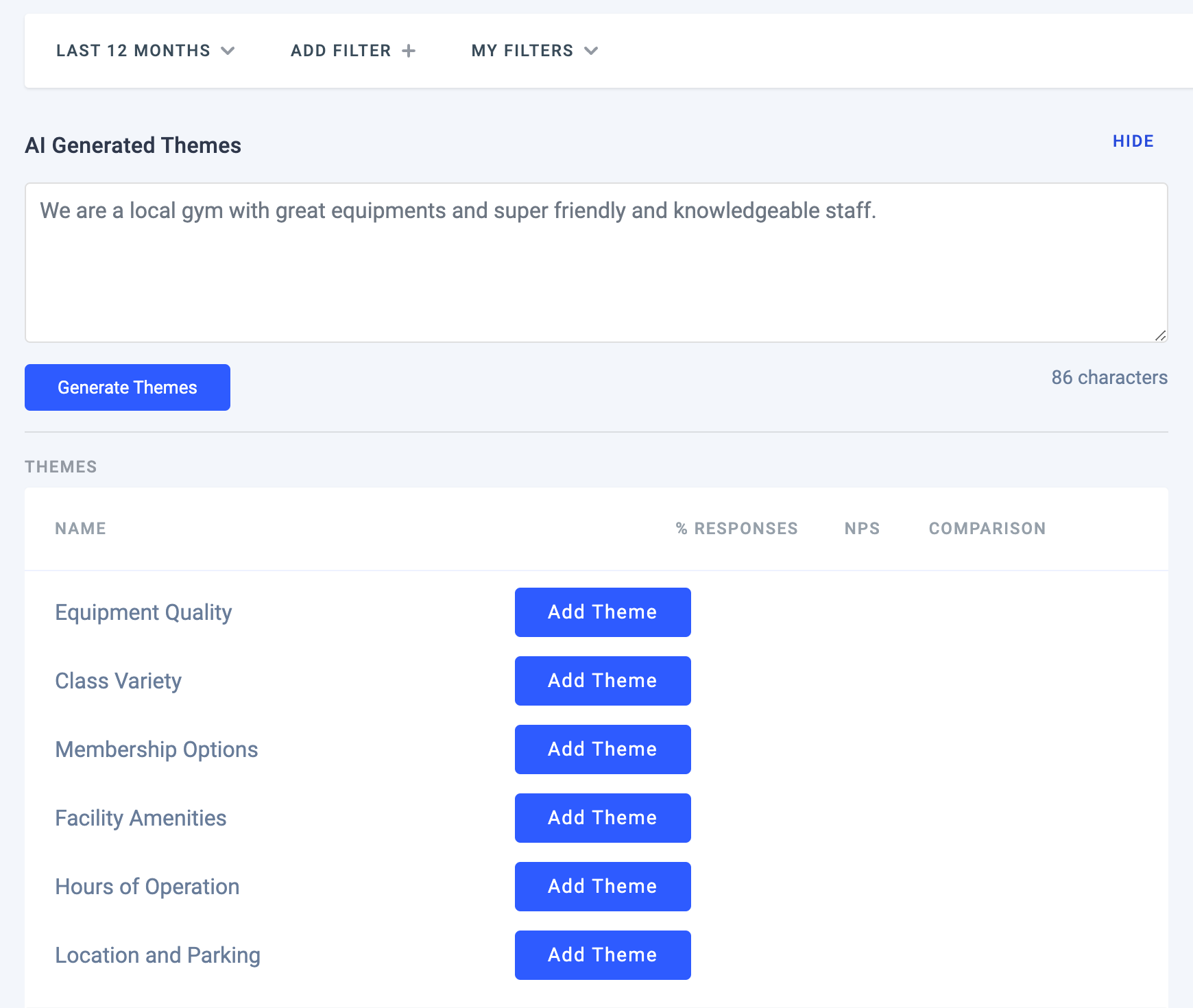
Task: Add the Membership Options theme
Action: (x=603, y=749)
